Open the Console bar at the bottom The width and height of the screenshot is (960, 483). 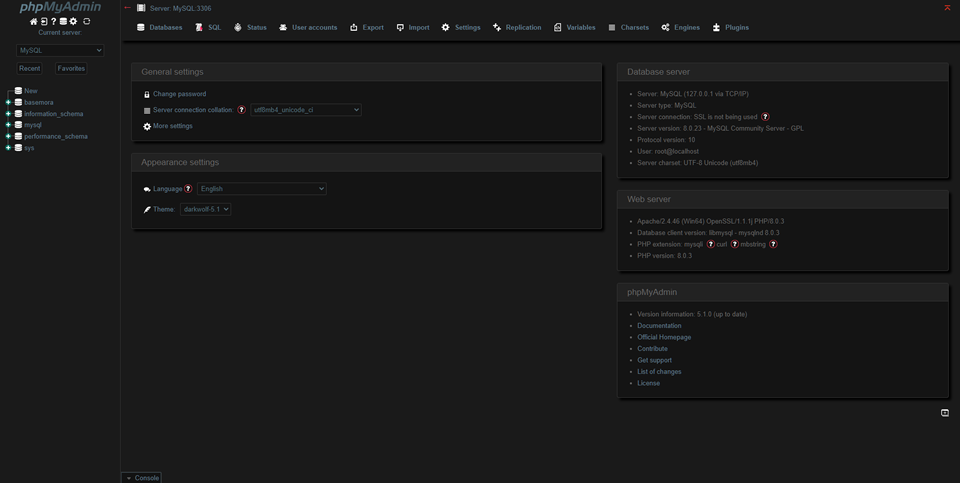pos(141,478)
